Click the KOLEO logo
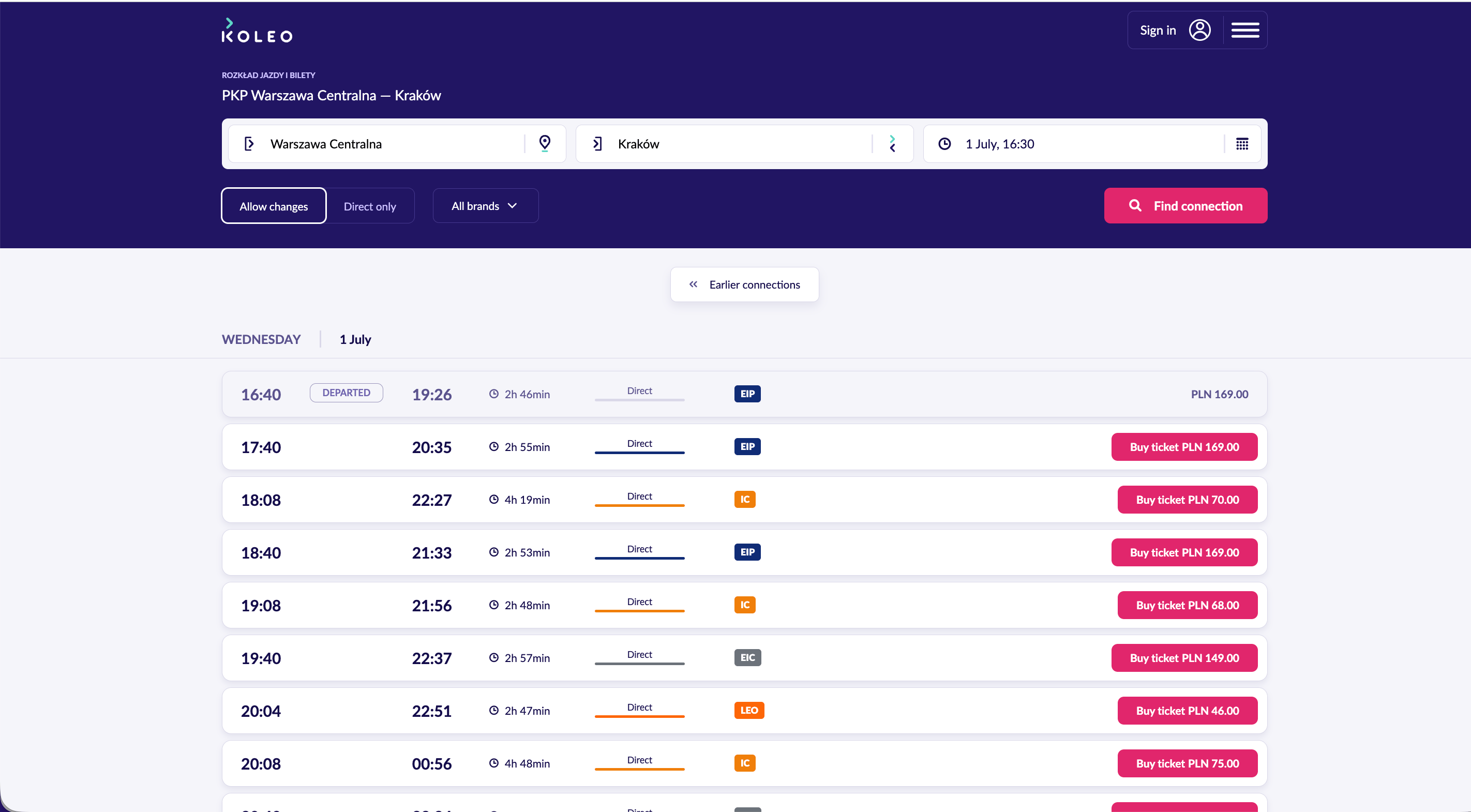Screen dimensions: 1471x812 click(257, 31)
